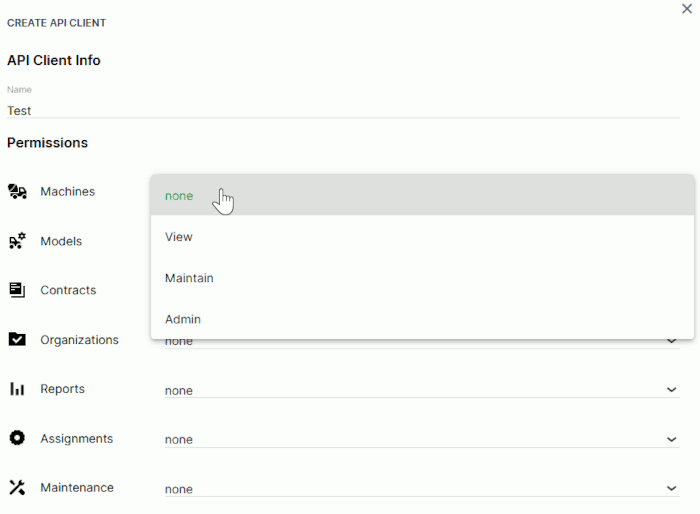Viewport: 700px width, 514px height.
Task: Choose Maintain permission from the list
Action: point(189,278)
